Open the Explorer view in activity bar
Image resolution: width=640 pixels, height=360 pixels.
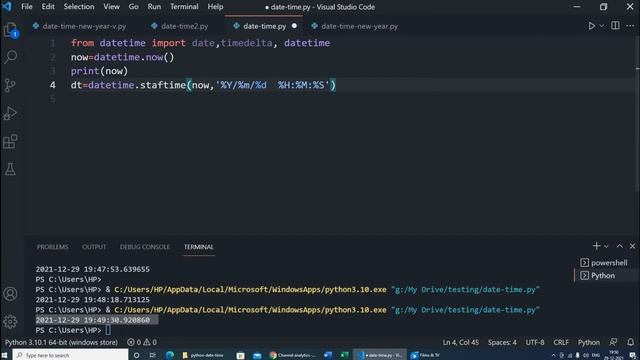pyautogui.click(x=11, y=30)
